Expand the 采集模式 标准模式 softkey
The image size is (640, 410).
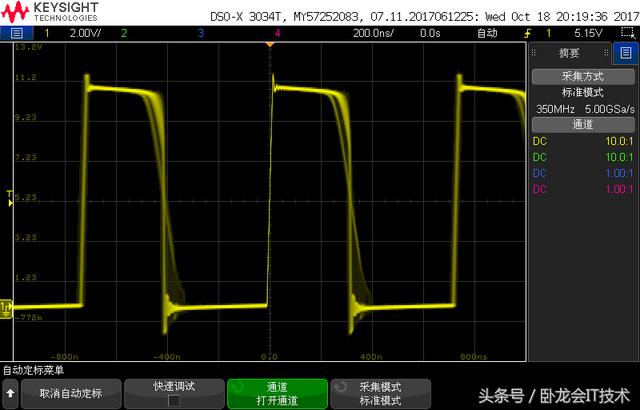[380, 393]
